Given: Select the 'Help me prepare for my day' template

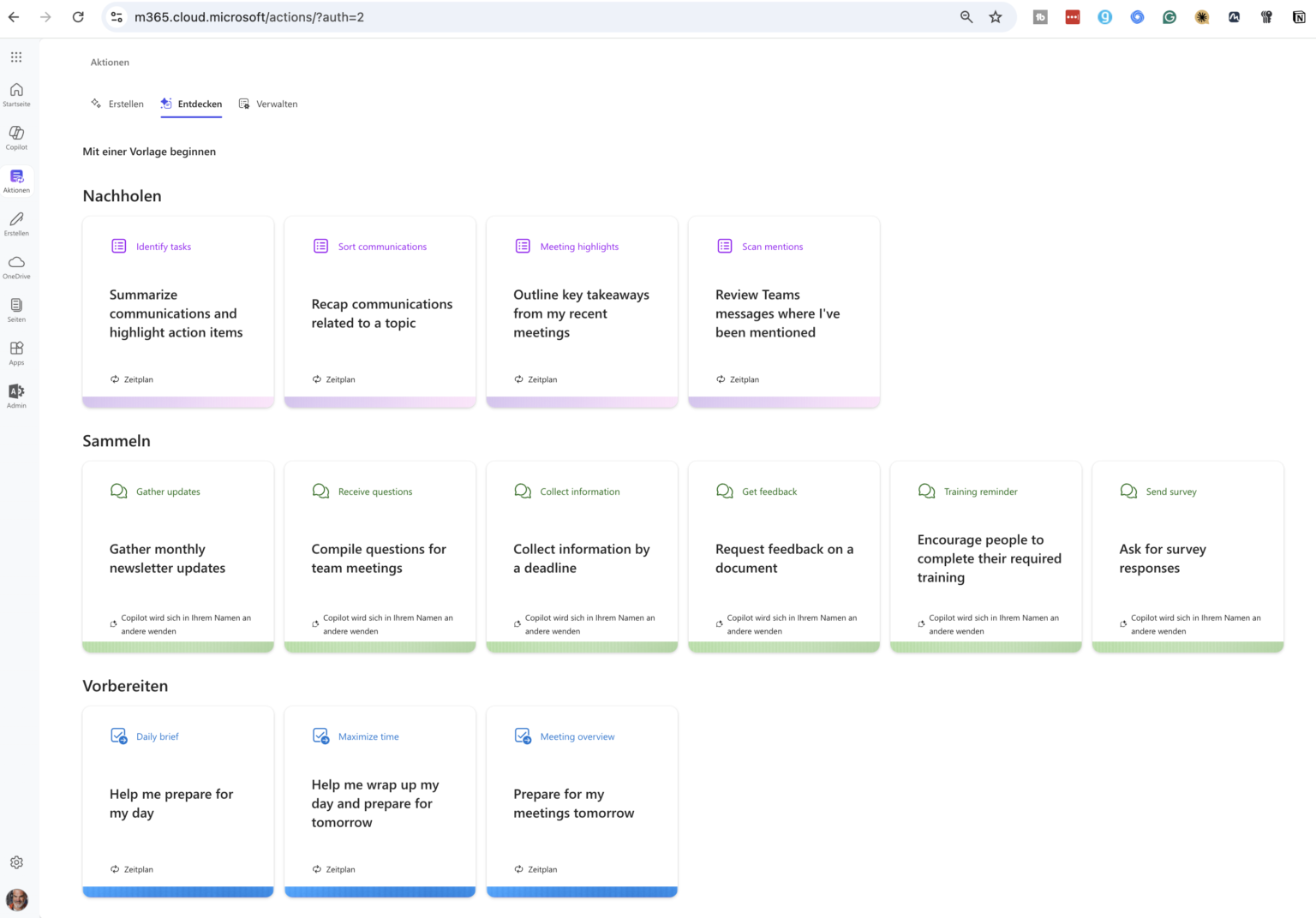Looking at the screenshot, I should tap(177, 801).
